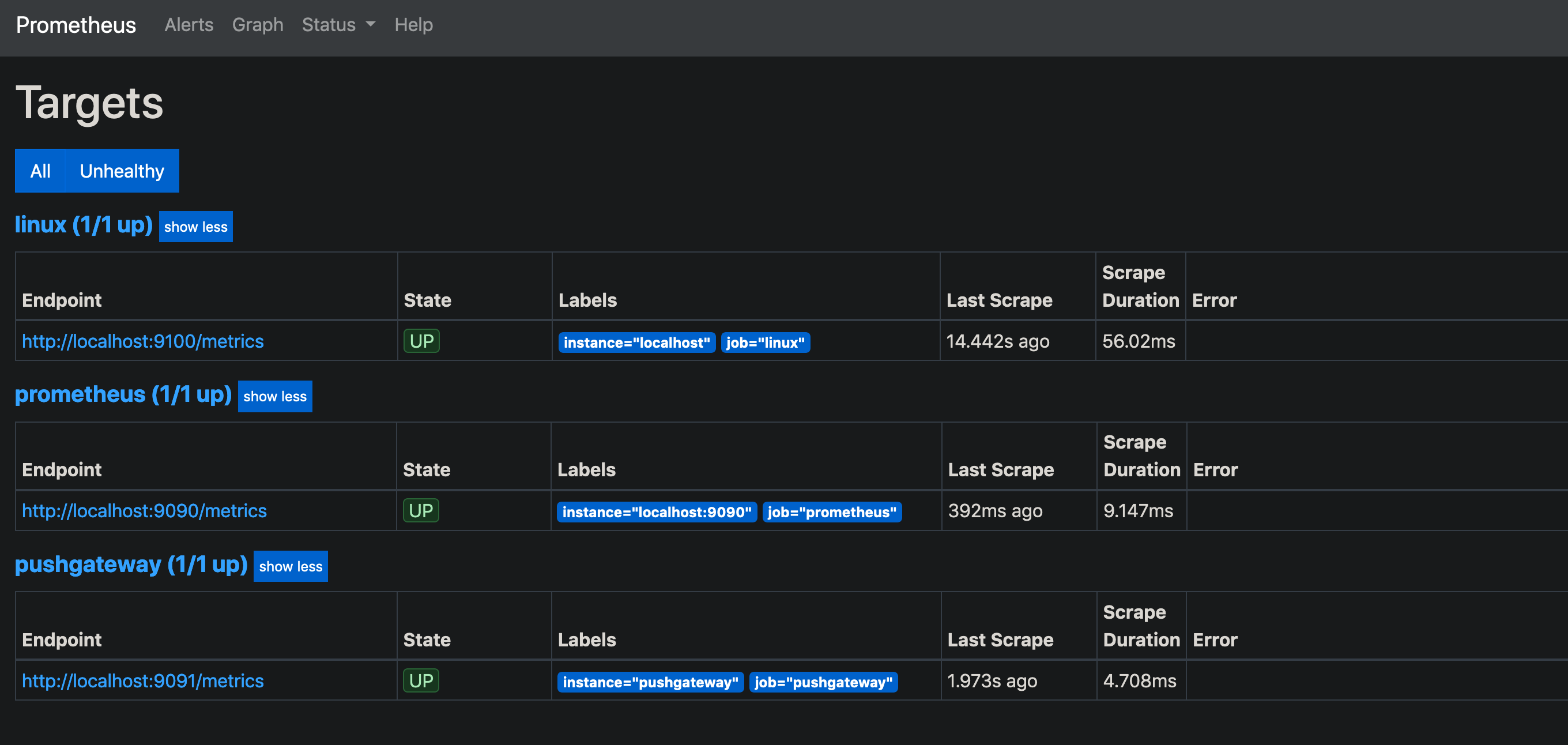
Task: Open the prometheus (1/1 up) heading link
Action: (x=123, y=394)
